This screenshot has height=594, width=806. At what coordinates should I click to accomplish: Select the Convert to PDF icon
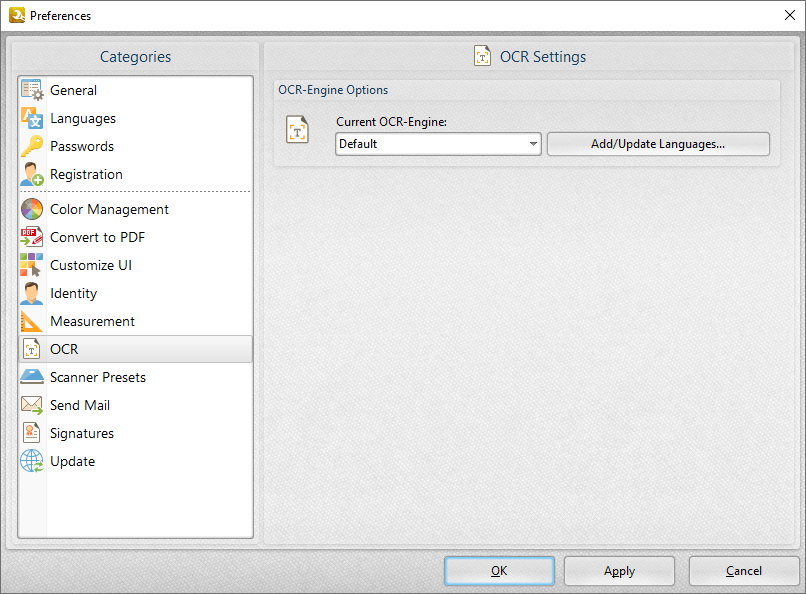coord(32,237)
